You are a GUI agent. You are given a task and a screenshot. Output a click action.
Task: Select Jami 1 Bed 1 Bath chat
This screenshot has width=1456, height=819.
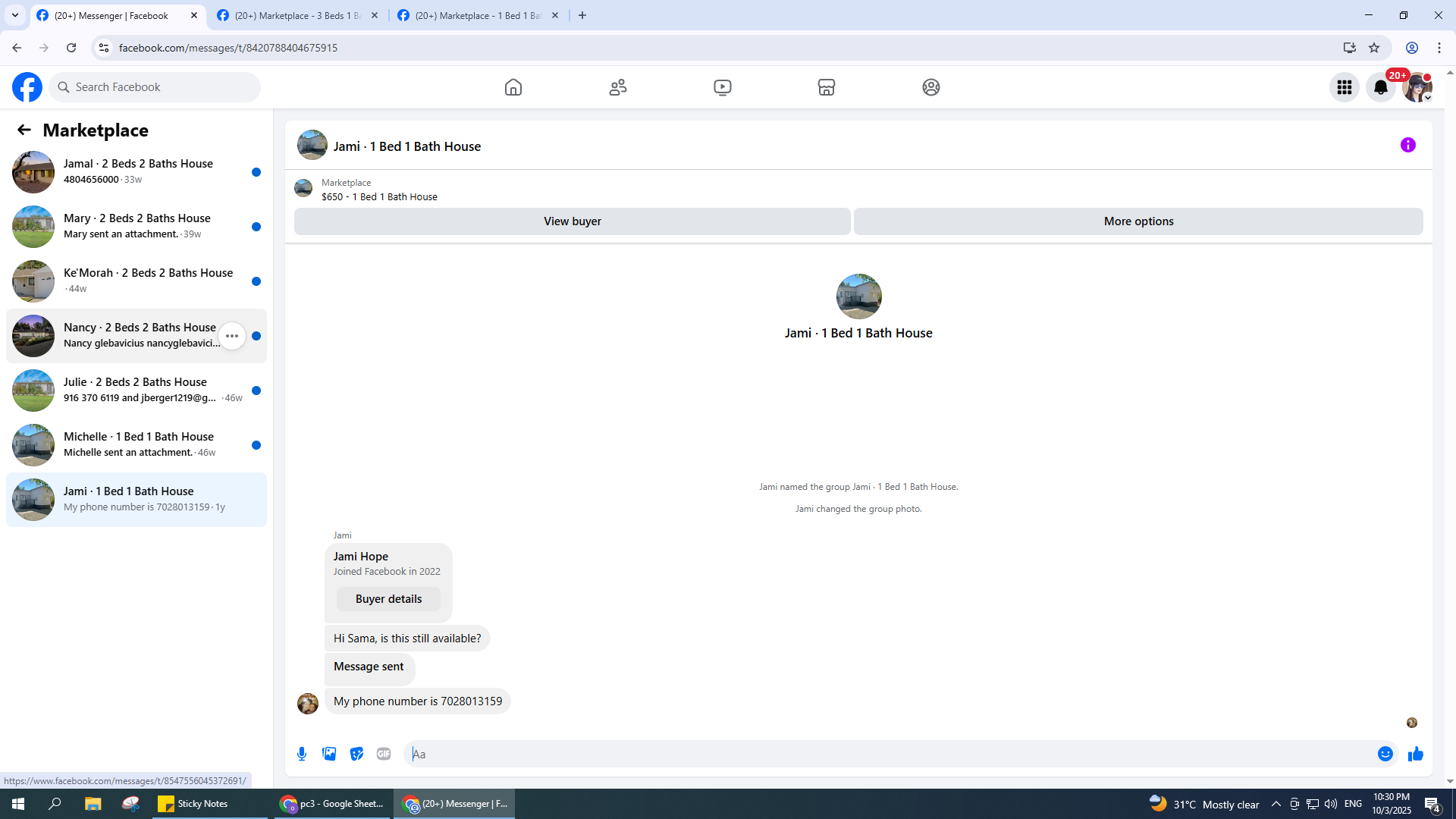pyautogui.click(x=136, y=500)
